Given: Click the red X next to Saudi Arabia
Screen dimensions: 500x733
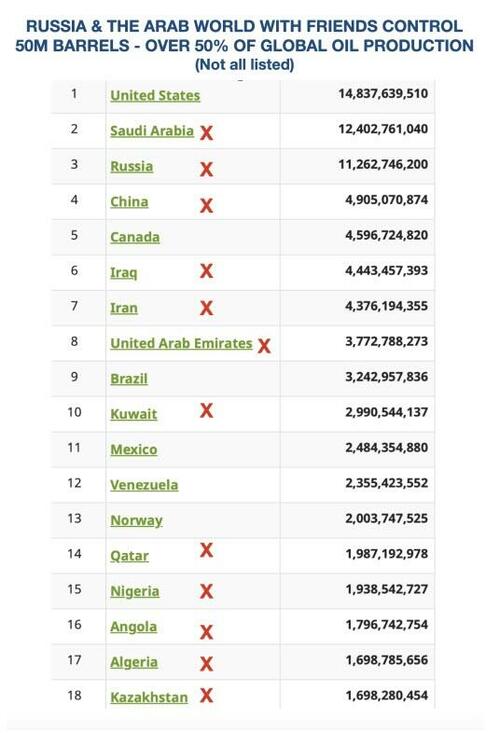Looking at the screenshot, I should [x=207, y=133].
